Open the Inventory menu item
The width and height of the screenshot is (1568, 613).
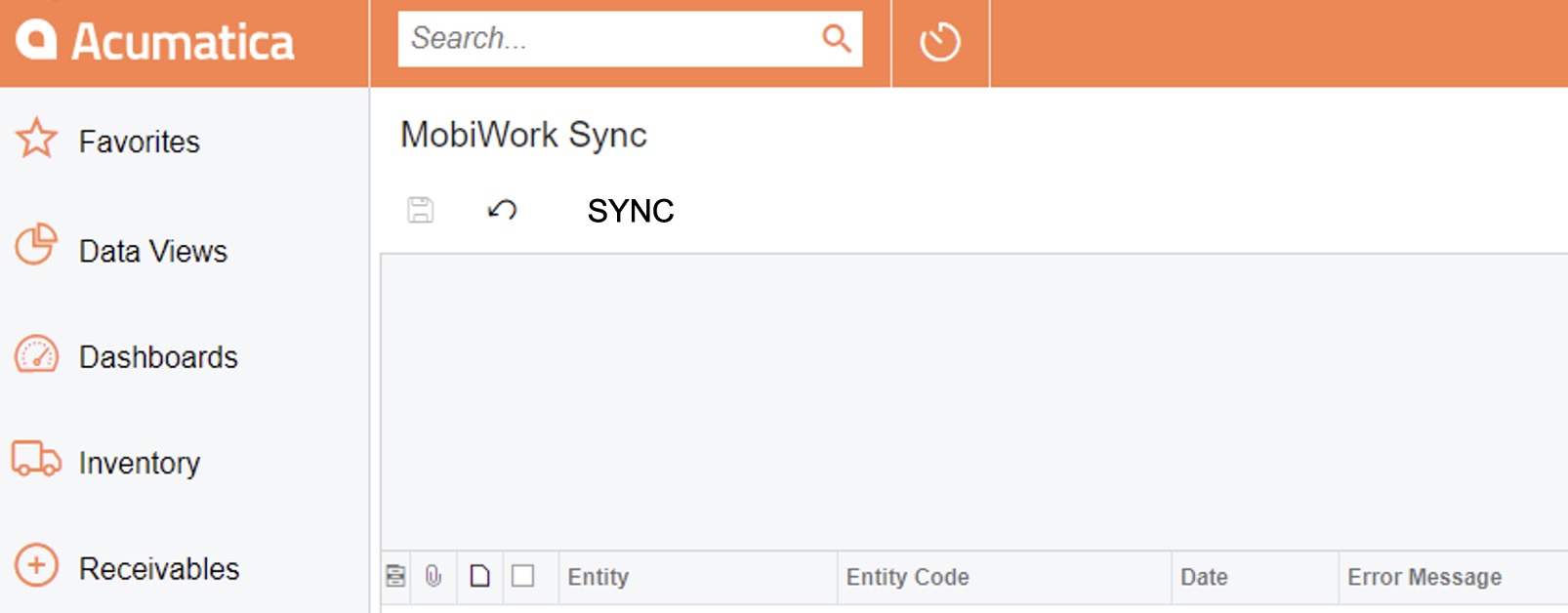(x=139, y=463)
